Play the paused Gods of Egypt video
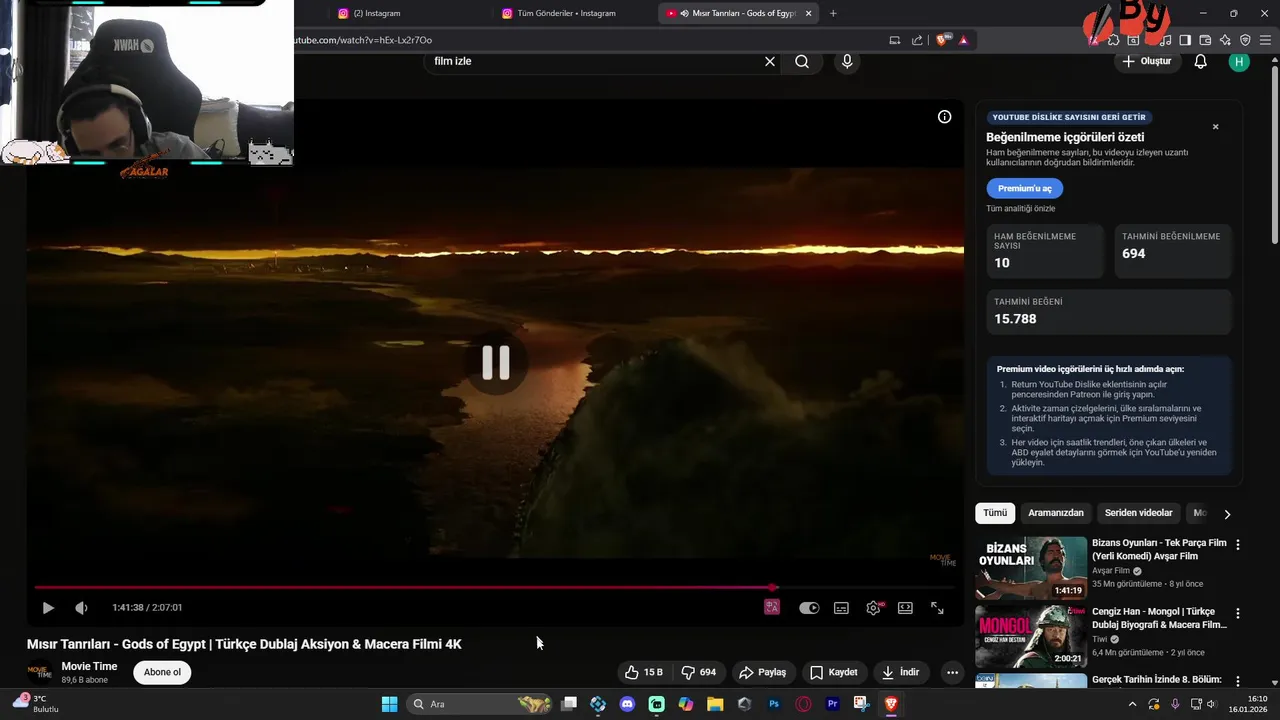The image size is (1280, 720). point(48,608)
